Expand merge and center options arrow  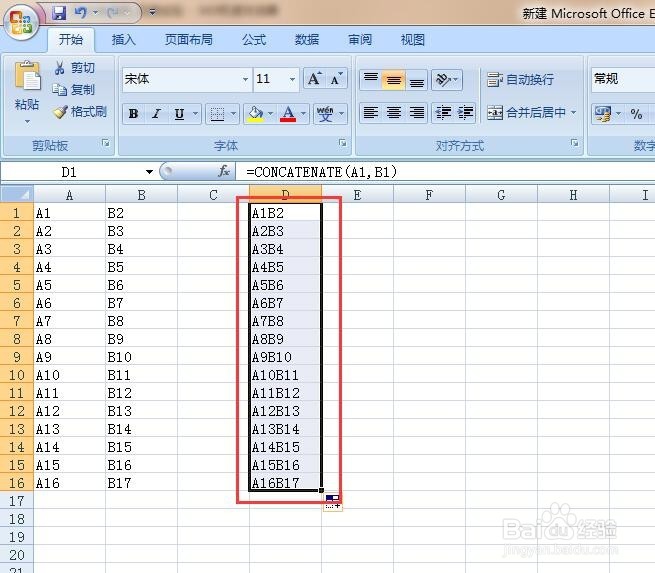click(x=574, y=112)
